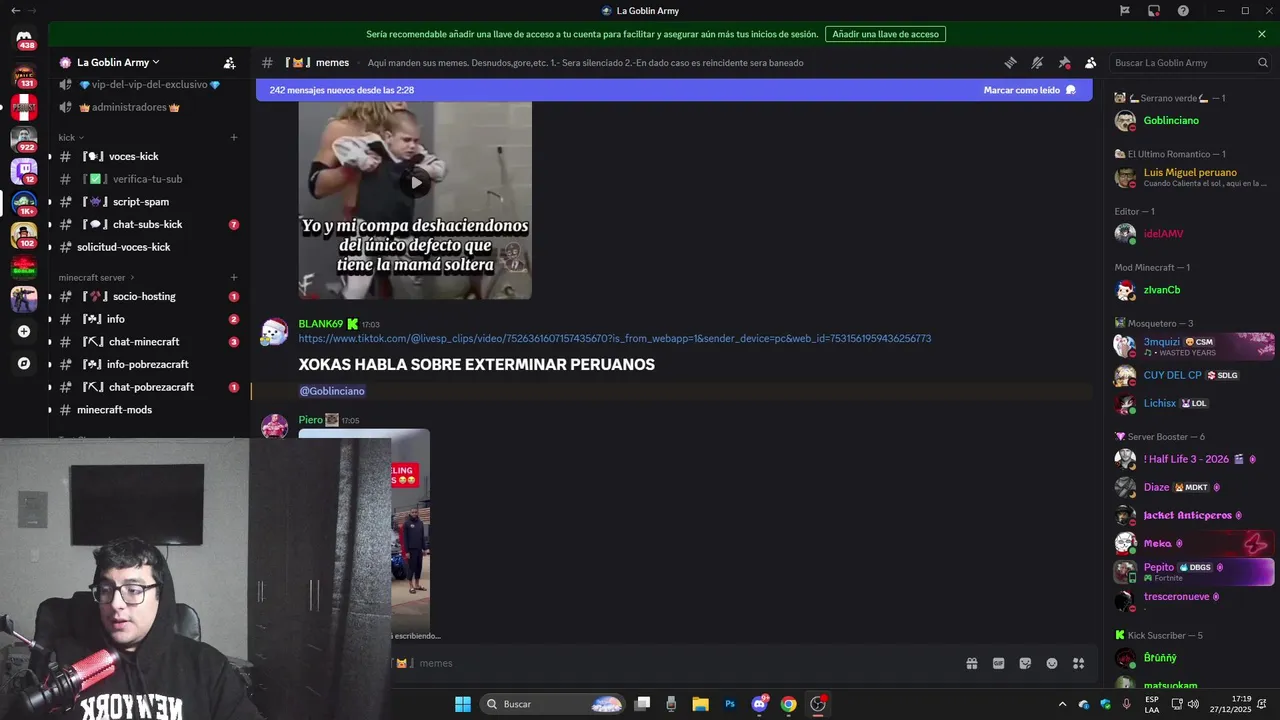Screen dimensions: 1280x720
Task: Click search magnifier in Buscar La Goblin Army
Action: pos(1262,62)
